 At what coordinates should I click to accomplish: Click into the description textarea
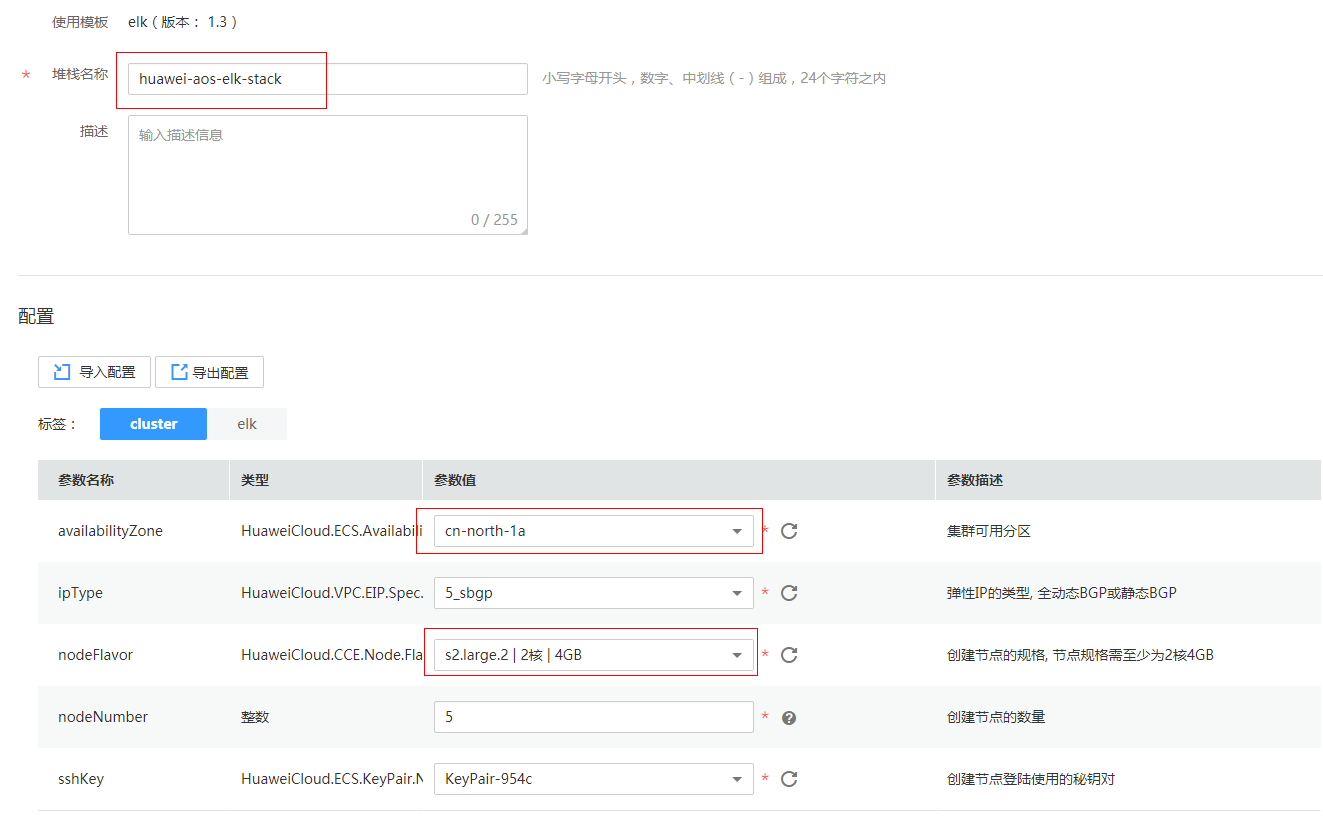[327, 175]
